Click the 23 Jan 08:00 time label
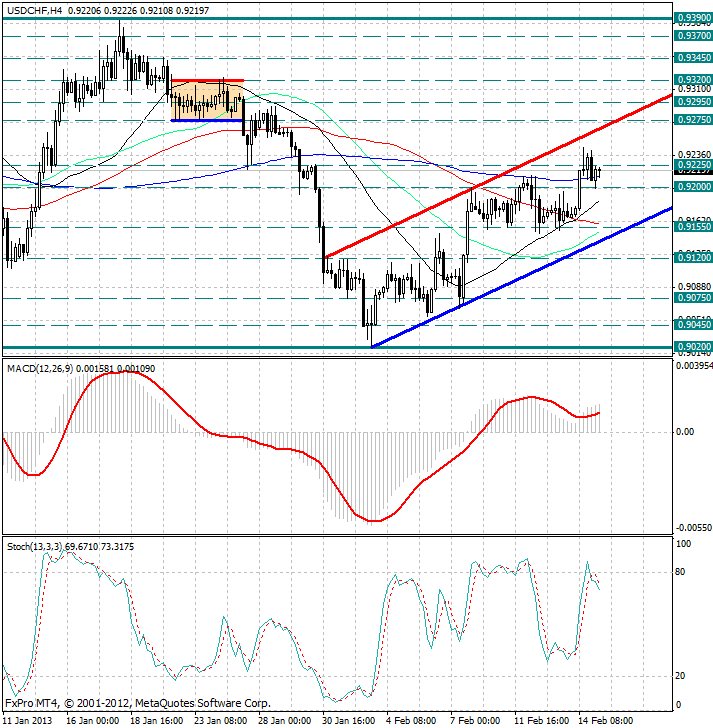Viewport: 713px width, 728px height. point(220,721)
